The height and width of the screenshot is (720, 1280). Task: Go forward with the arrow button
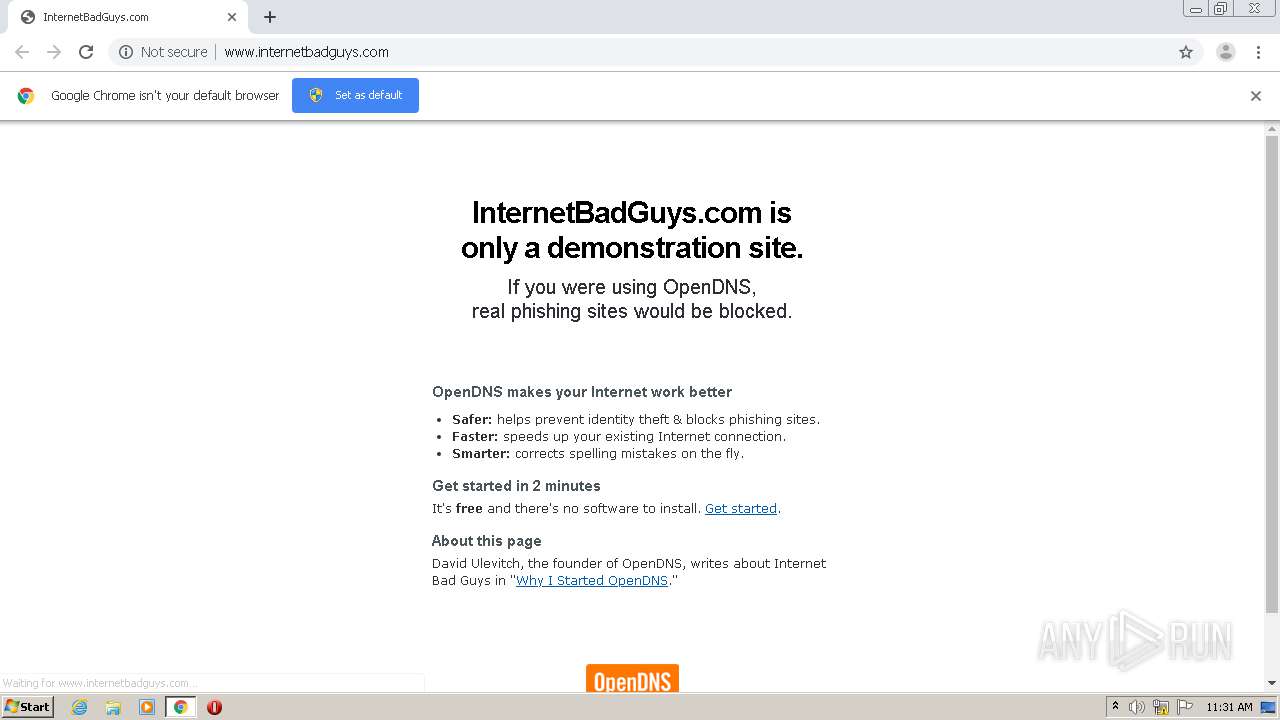point(54,52)
